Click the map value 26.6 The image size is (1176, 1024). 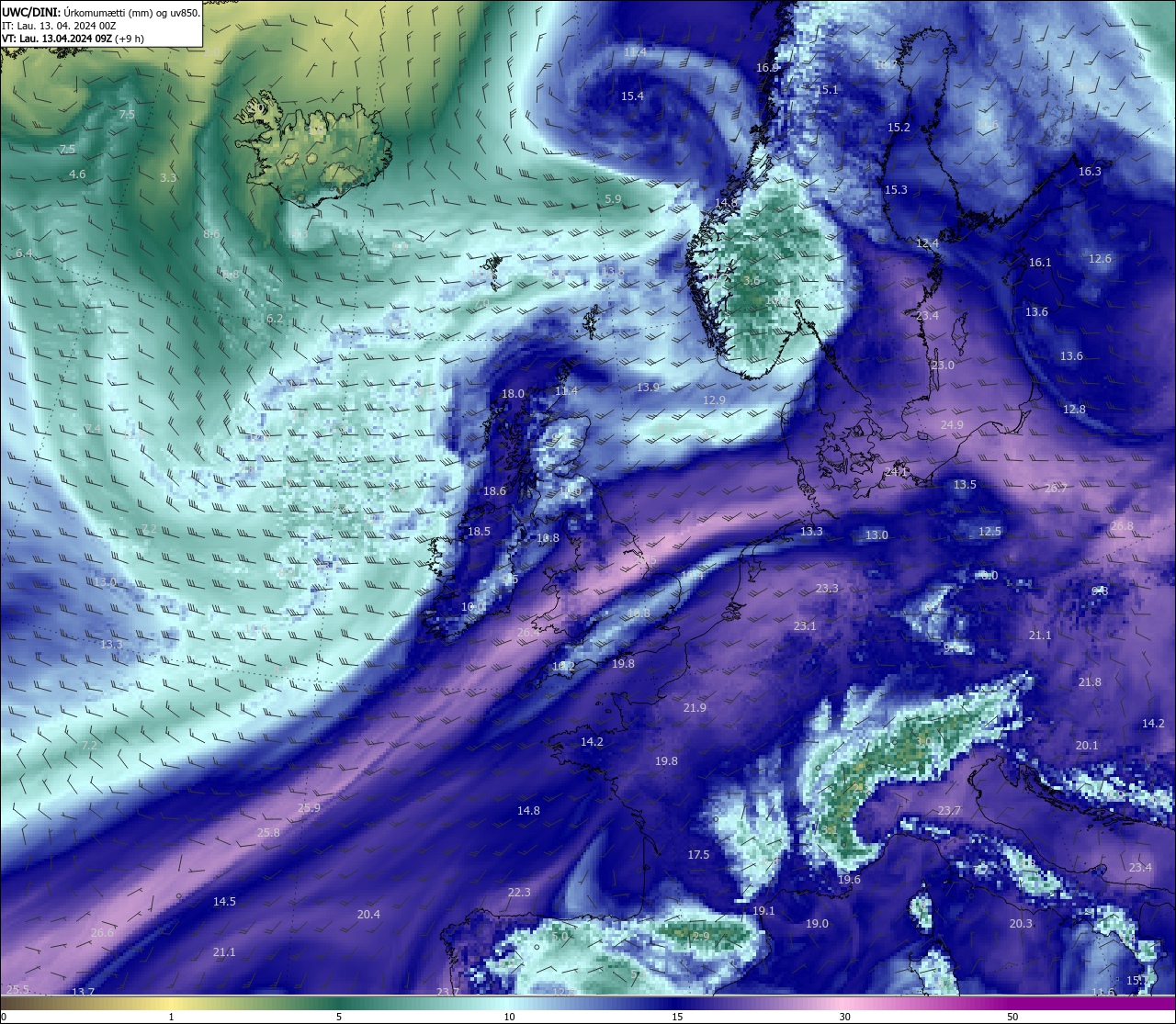[x=102, y=933]
